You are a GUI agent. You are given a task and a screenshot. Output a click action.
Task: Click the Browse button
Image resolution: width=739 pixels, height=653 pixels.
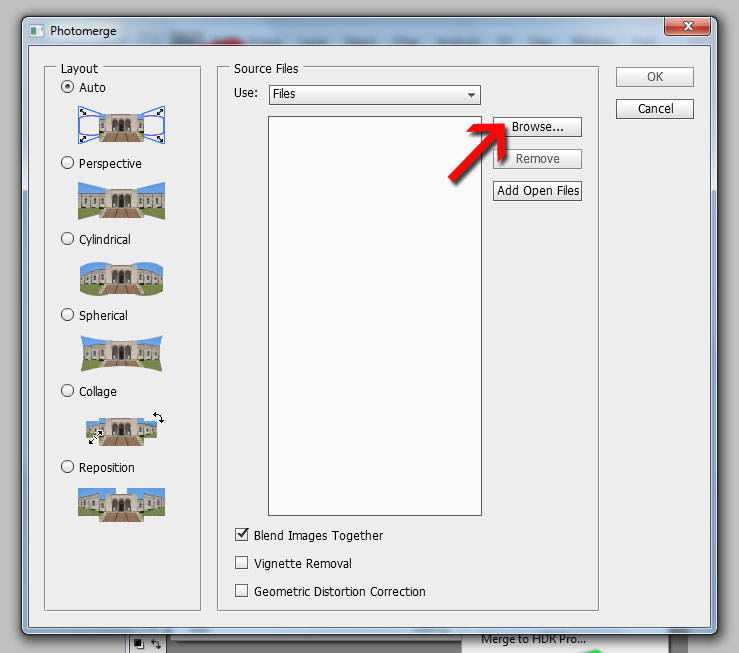(x=537, y=127)
